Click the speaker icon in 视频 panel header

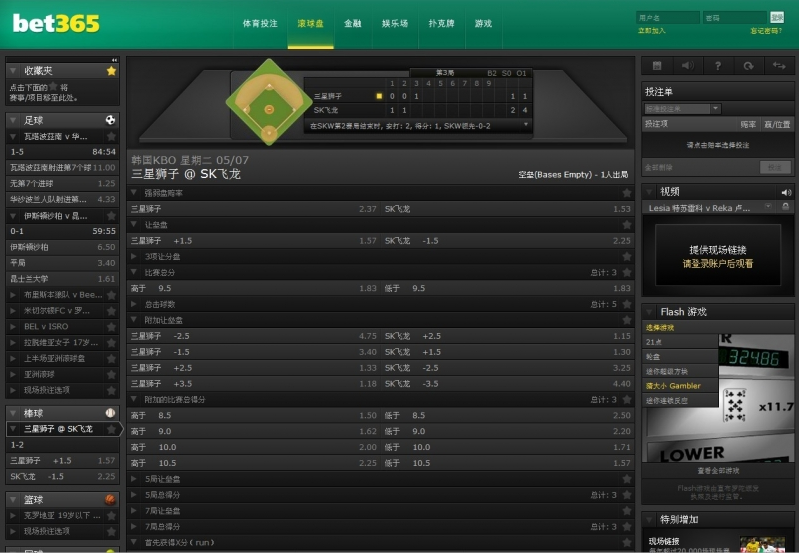click(x=786, y=192)
